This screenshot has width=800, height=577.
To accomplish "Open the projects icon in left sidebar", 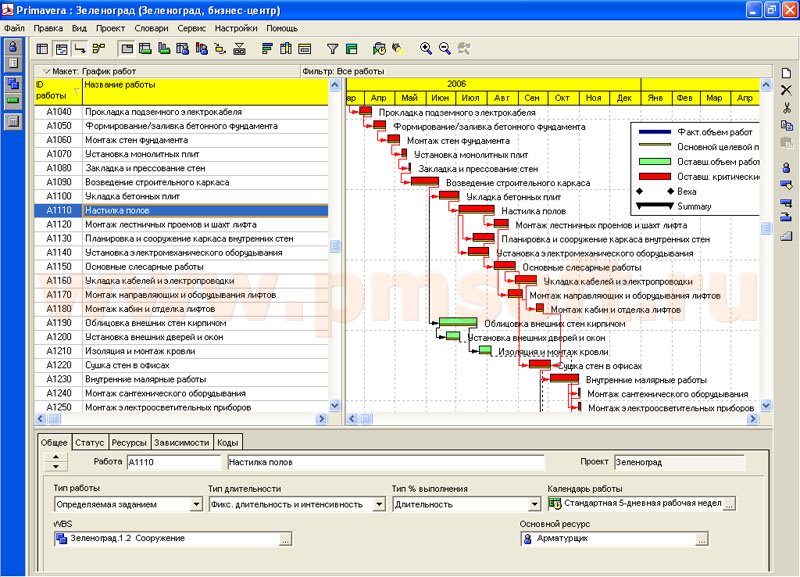I will (x=13, y=83).
